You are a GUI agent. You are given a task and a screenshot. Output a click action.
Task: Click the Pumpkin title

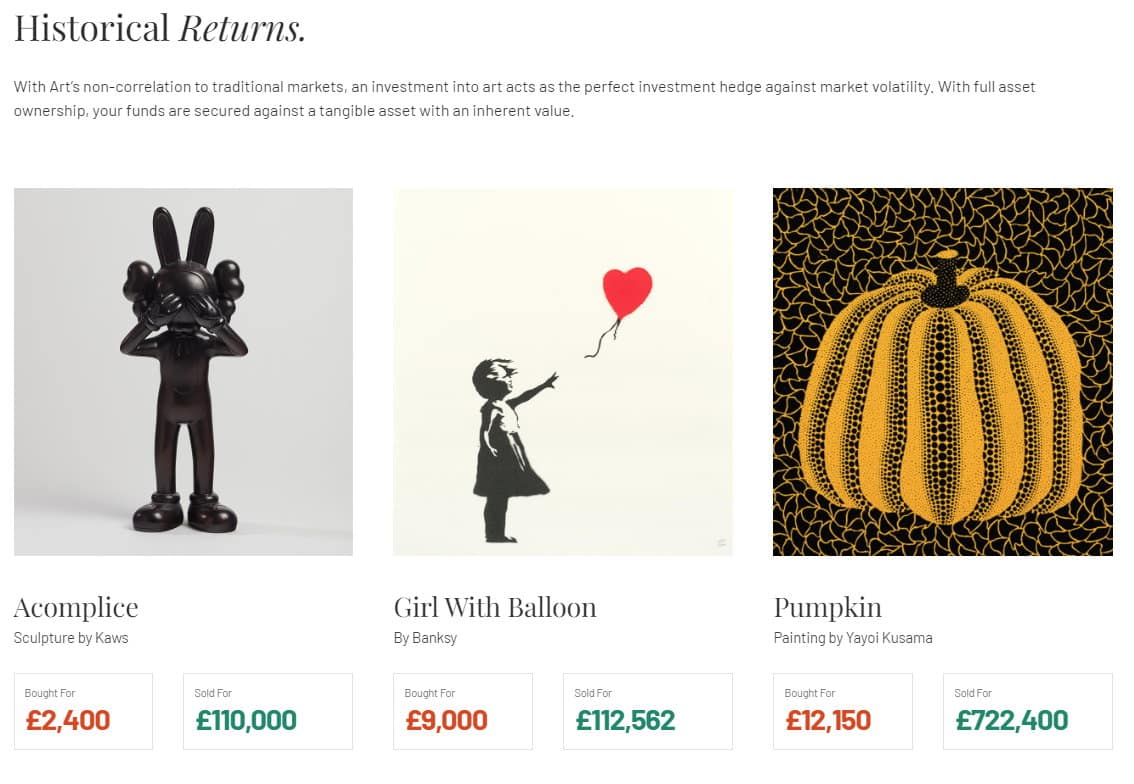click(x=827, y=608)
